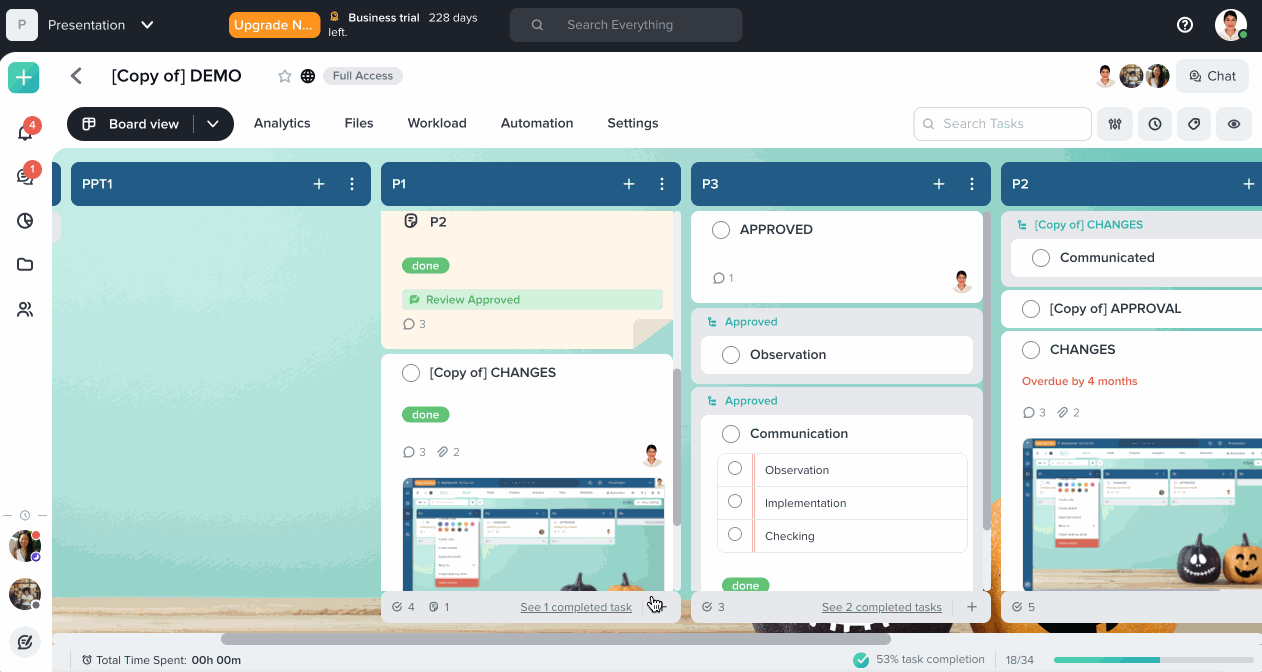Mark APPROVED task complete
The height and width of the screenshot is (672, 1262).
721,230
